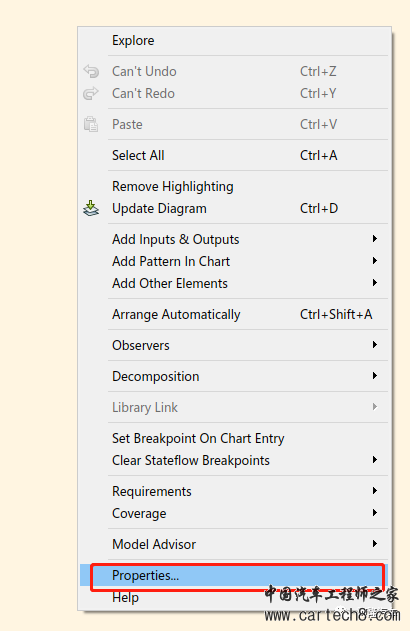
Task: Open the Requirements submenu
Action: (x=234, y=491)
